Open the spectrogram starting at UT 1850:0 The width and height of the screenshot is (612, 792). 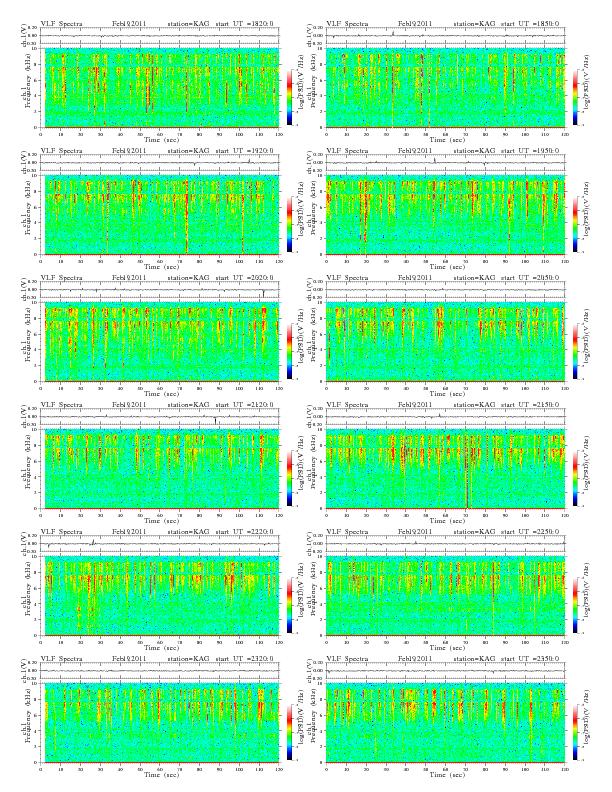(x=445, y=88)
